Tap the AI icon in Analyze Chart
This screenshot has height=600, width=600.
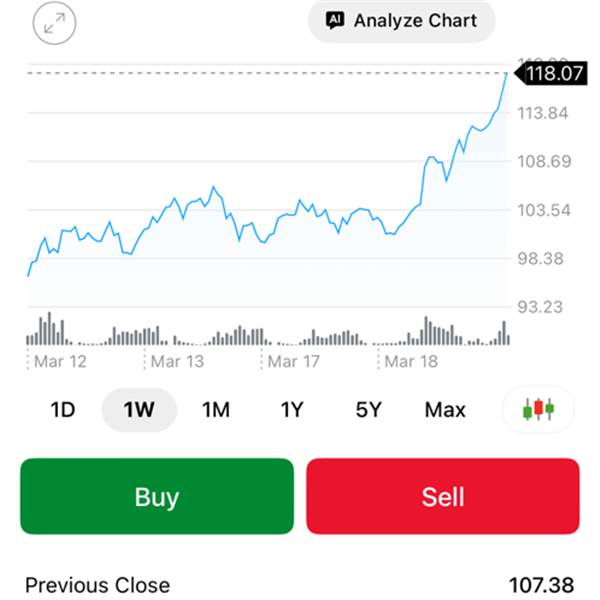[x=335, y=20]
